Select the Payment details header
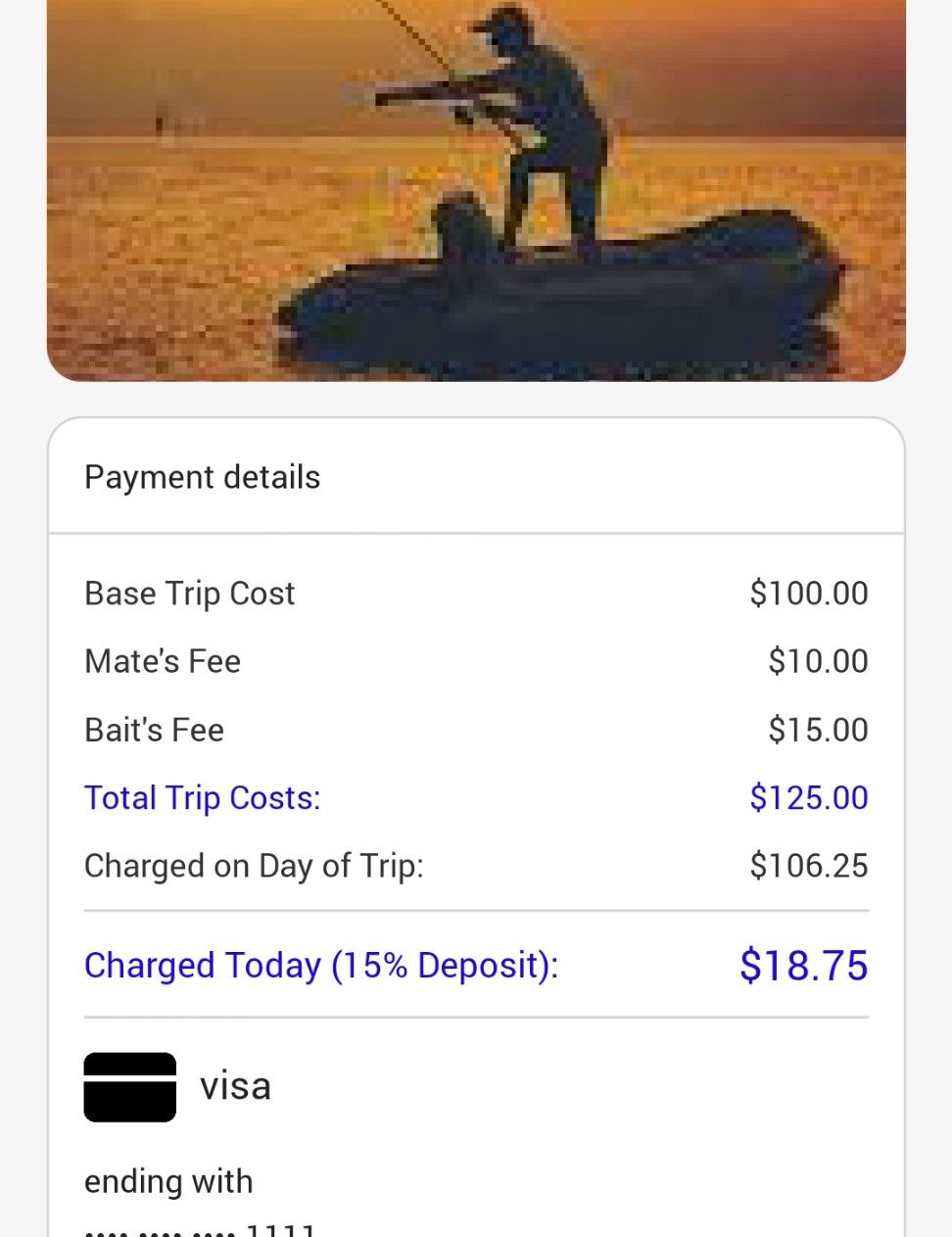 (x=203, y=477)
